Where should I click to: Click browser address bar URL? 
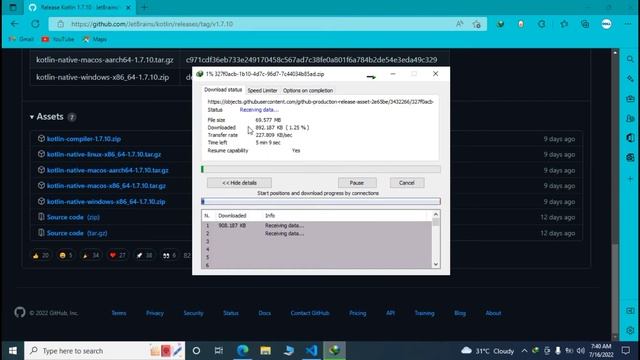pos(152,24)
